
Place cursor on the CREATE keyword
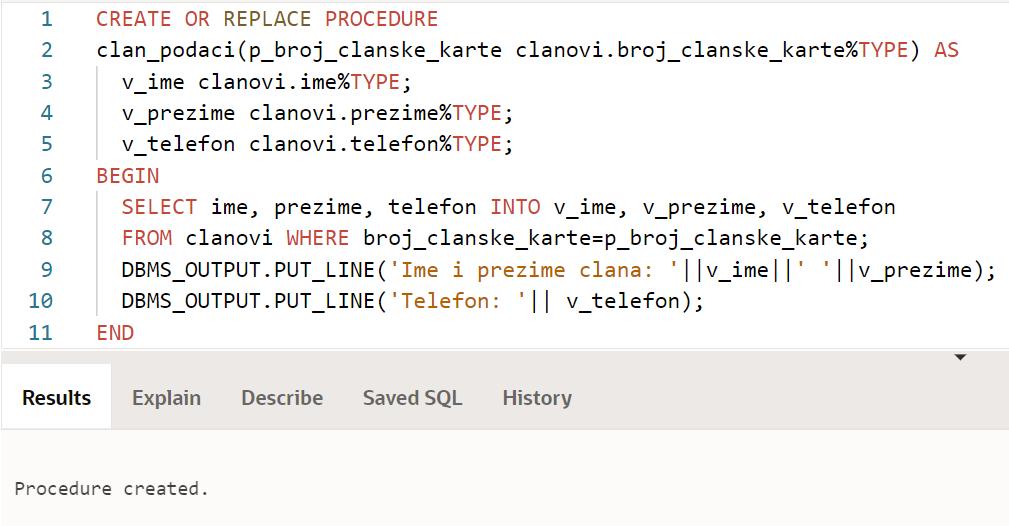point(134,19)
